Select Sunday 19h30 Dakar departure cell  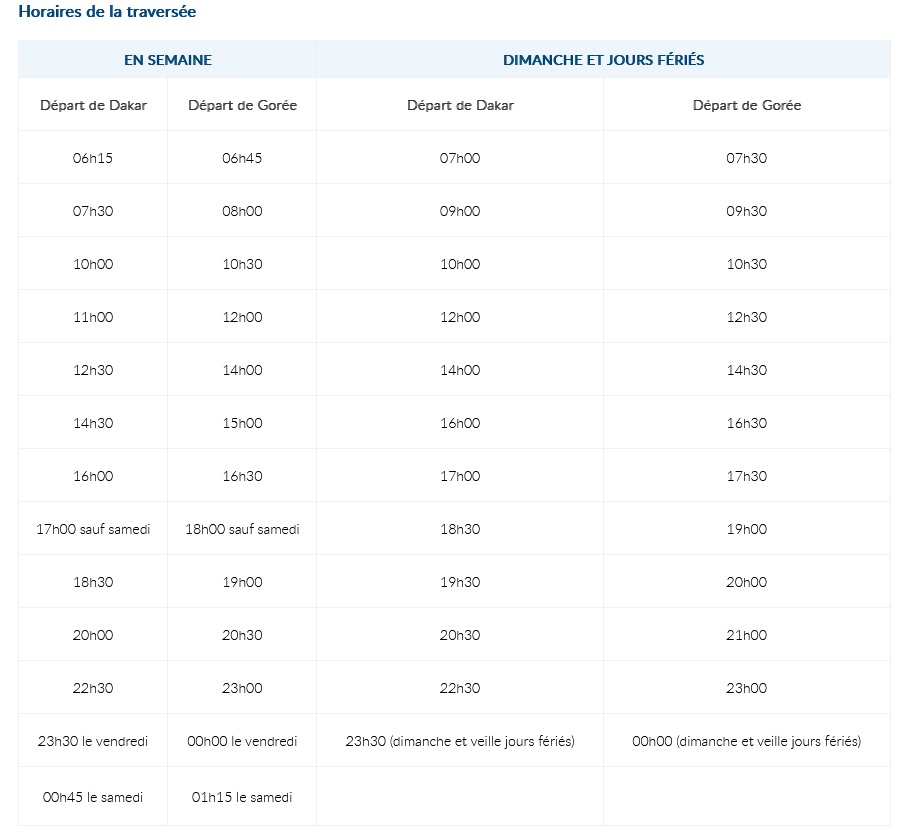point(460,582)
